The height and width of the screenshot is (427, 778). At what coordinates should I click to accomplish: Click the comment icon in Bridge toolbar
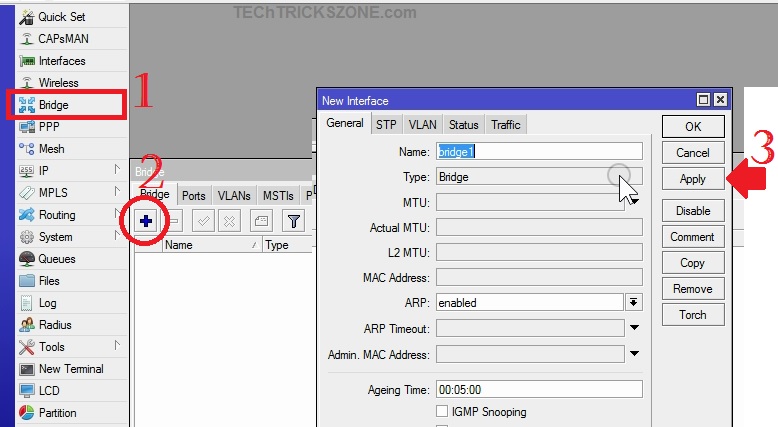pyautogui.click(x=260, y=221)
